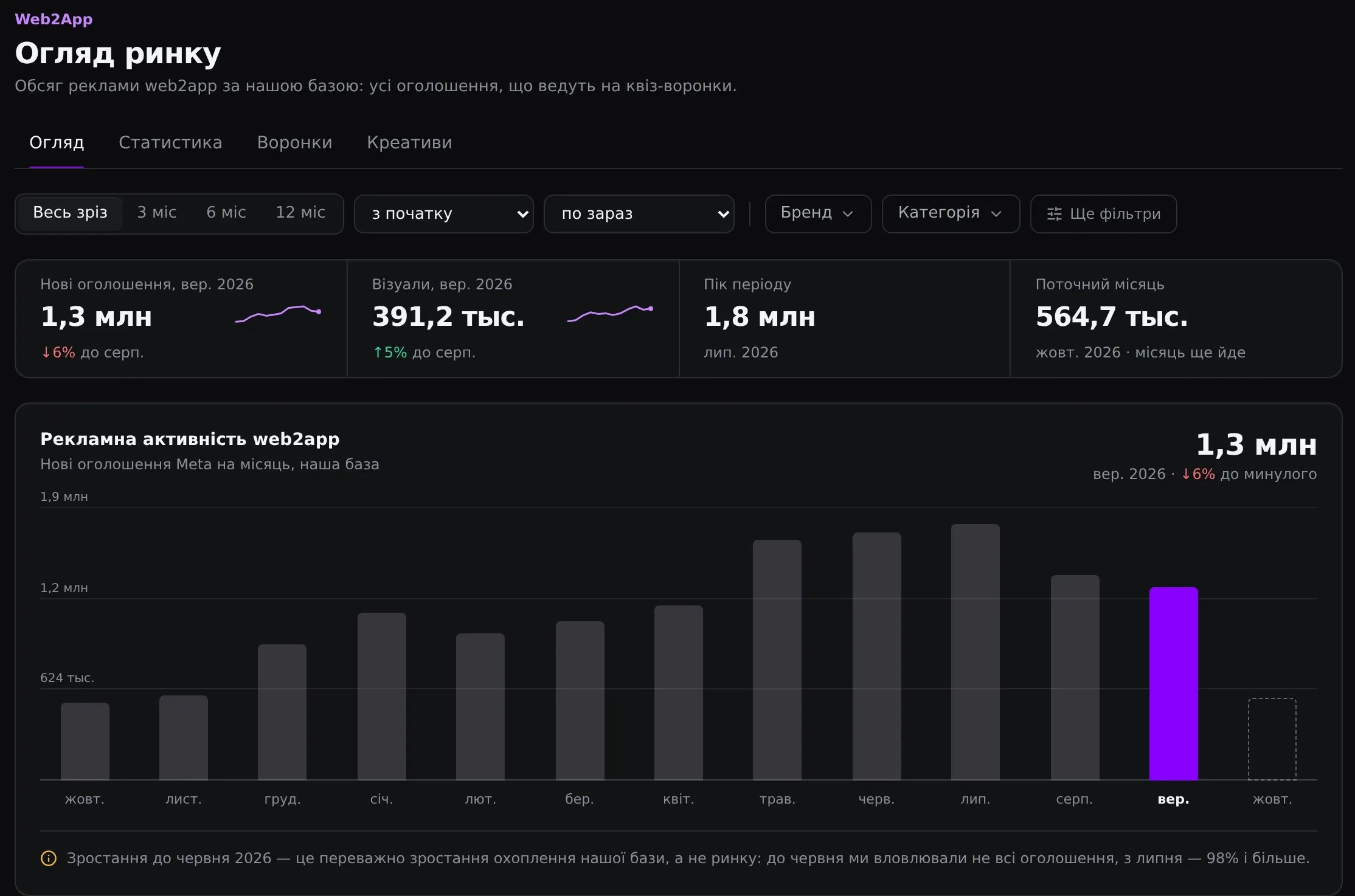Open the з початку start date dropdown

(444, 214)
